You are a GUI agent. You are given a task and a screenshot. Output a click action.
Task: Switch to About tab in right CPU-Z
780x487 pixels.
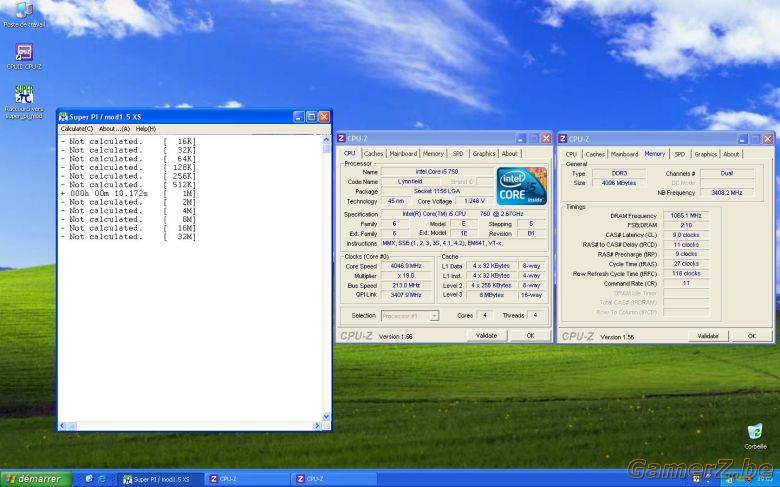click(731, 154)
